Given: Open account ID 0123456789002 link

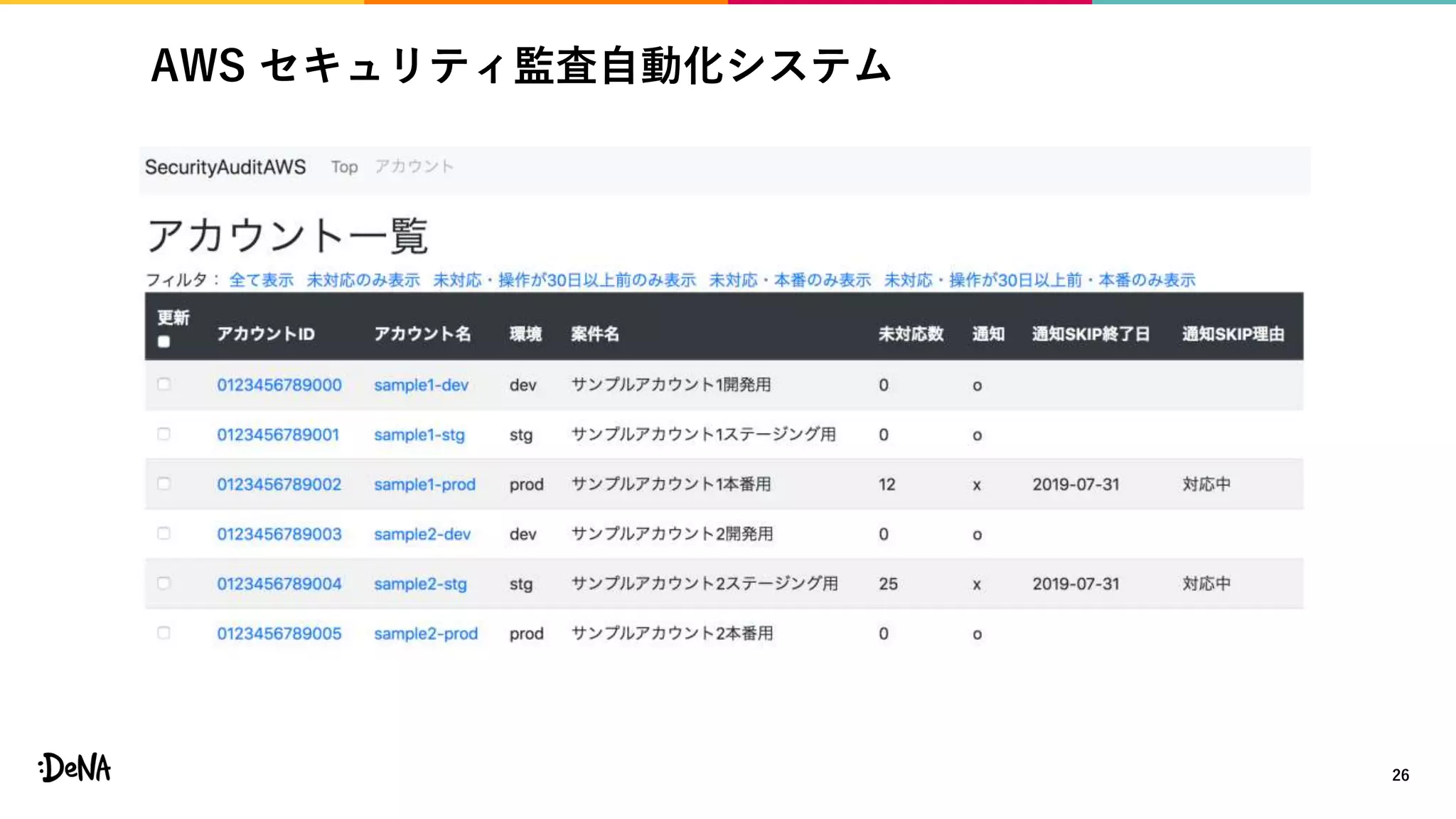Looking at the screenshot, I should click(x=279, y=484).
